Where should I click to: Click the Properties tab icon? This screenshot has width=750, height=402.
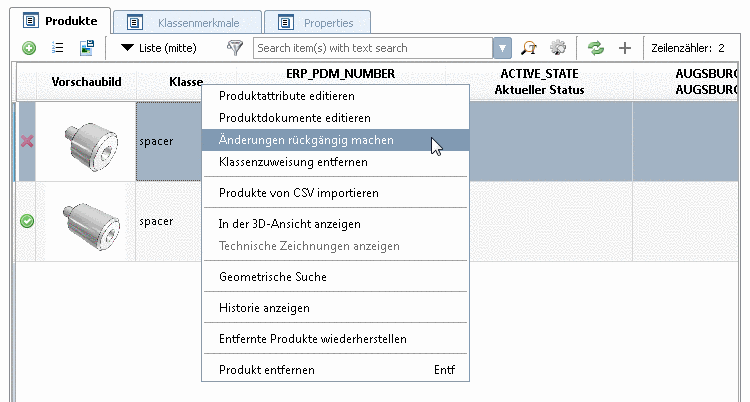(x=286, y=22)
